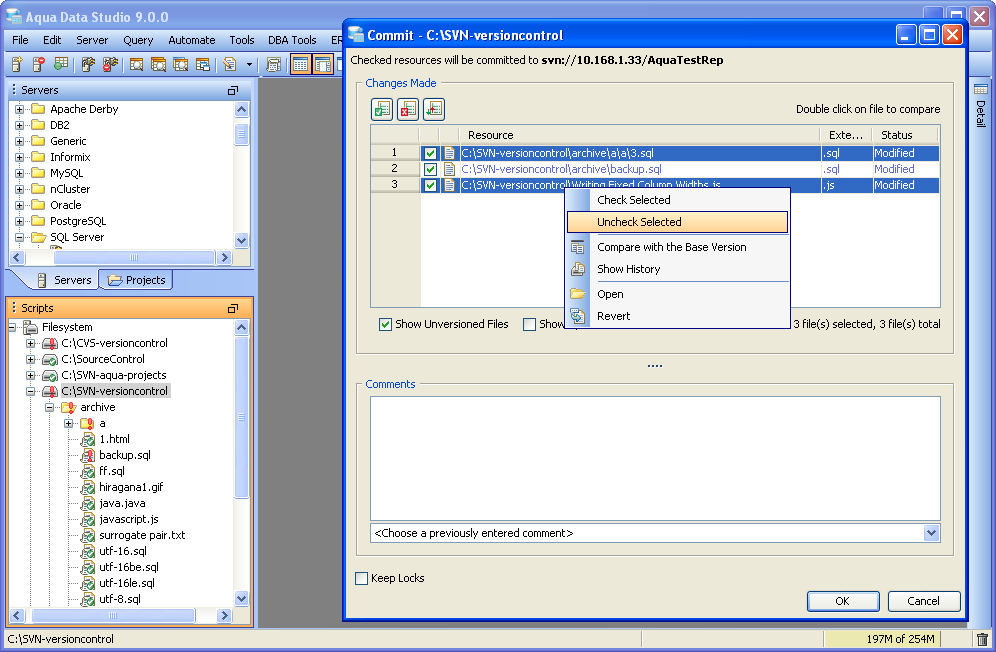Click the Revert icon in context menu
The image size is (996, 652).
pyautogui.click(x=577, y=316)
